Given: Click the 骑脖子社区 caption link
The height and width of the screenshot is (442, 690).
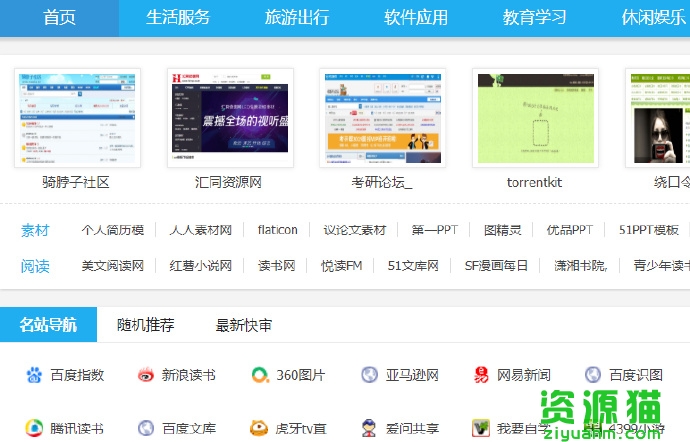Looking at the screenshot, I should coord(76,182).
